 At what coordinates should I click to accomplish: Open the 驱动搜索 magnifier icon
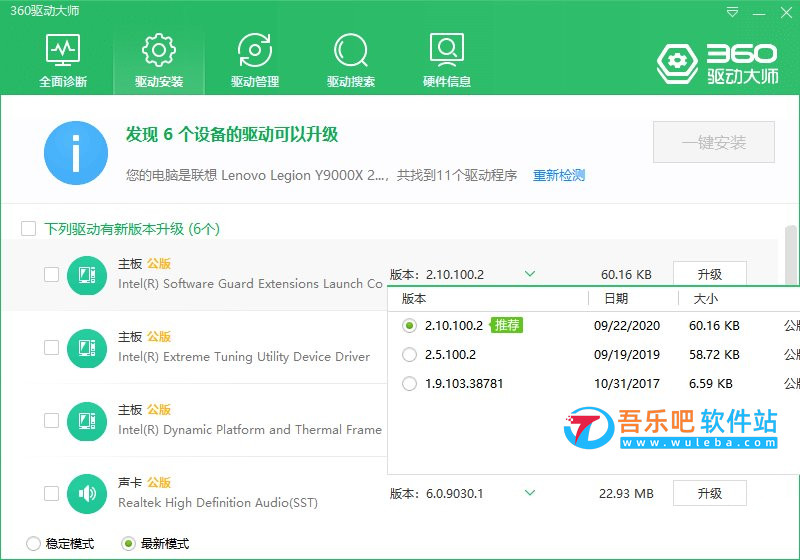click(351, 50)
